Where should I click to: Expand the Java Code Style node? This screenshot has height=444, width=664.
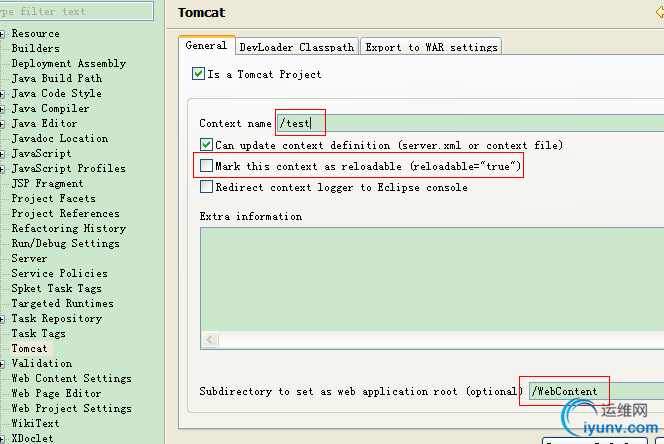point(2,94)
